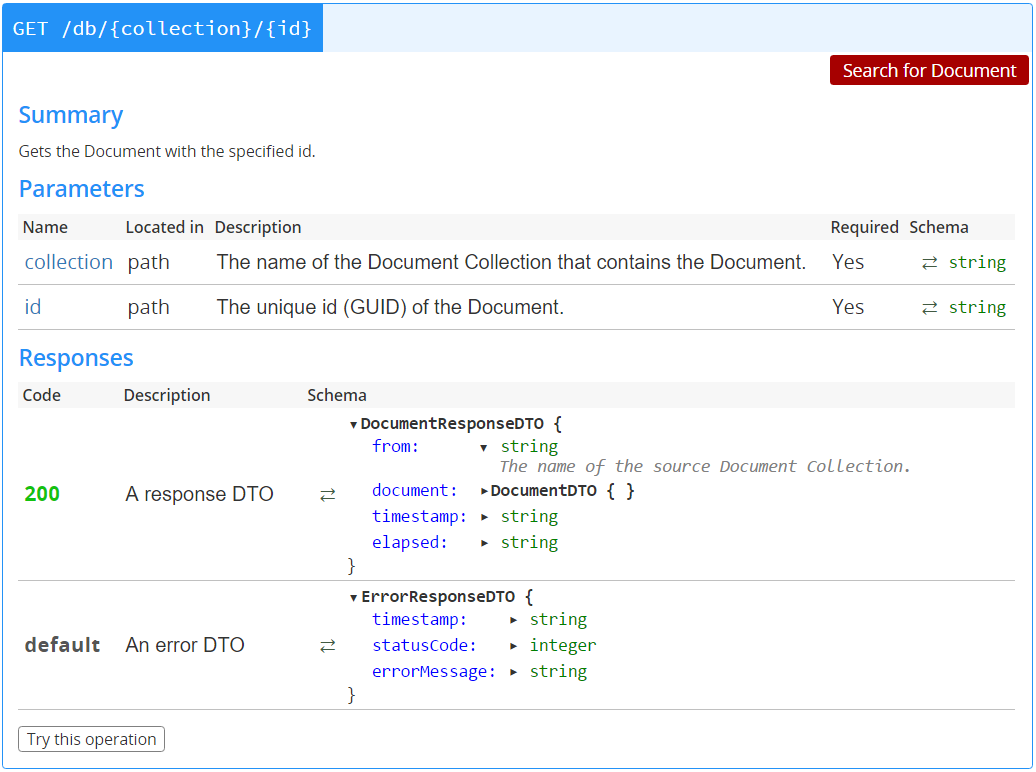Click the 'Gets the Document with the specified id.' text

[x=167, y=151]
